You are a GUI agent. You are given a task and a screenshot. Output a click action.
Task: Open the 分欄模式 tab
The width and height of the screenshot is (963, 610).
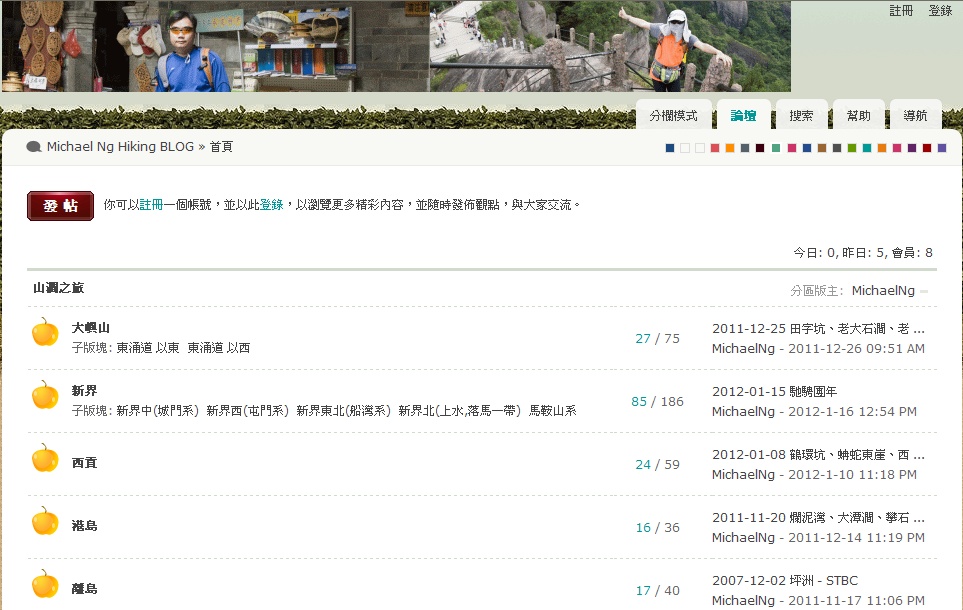click(673, 116)
